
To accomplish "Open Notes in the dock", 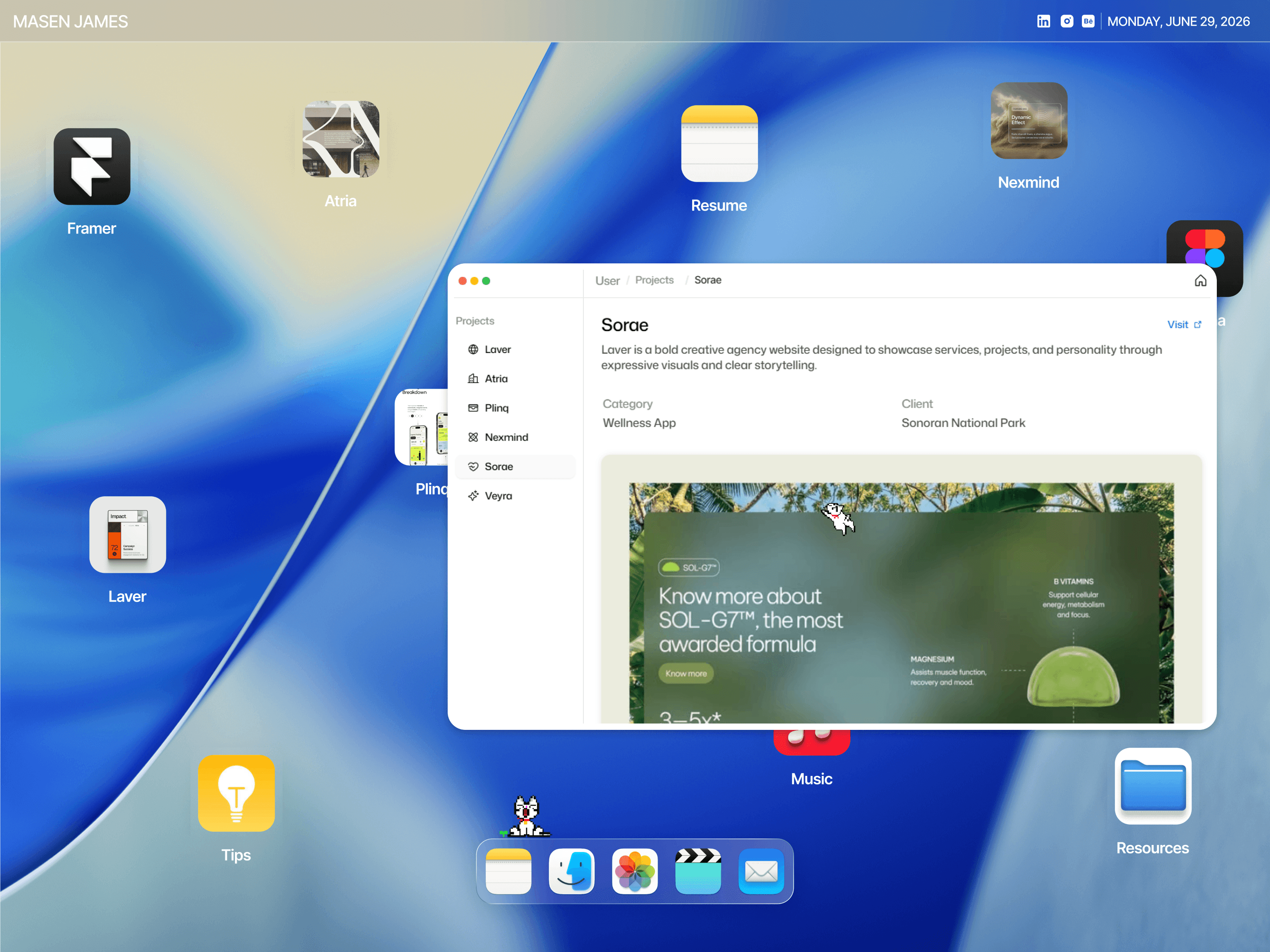I will pyautogui.click(x=509, y=871).
